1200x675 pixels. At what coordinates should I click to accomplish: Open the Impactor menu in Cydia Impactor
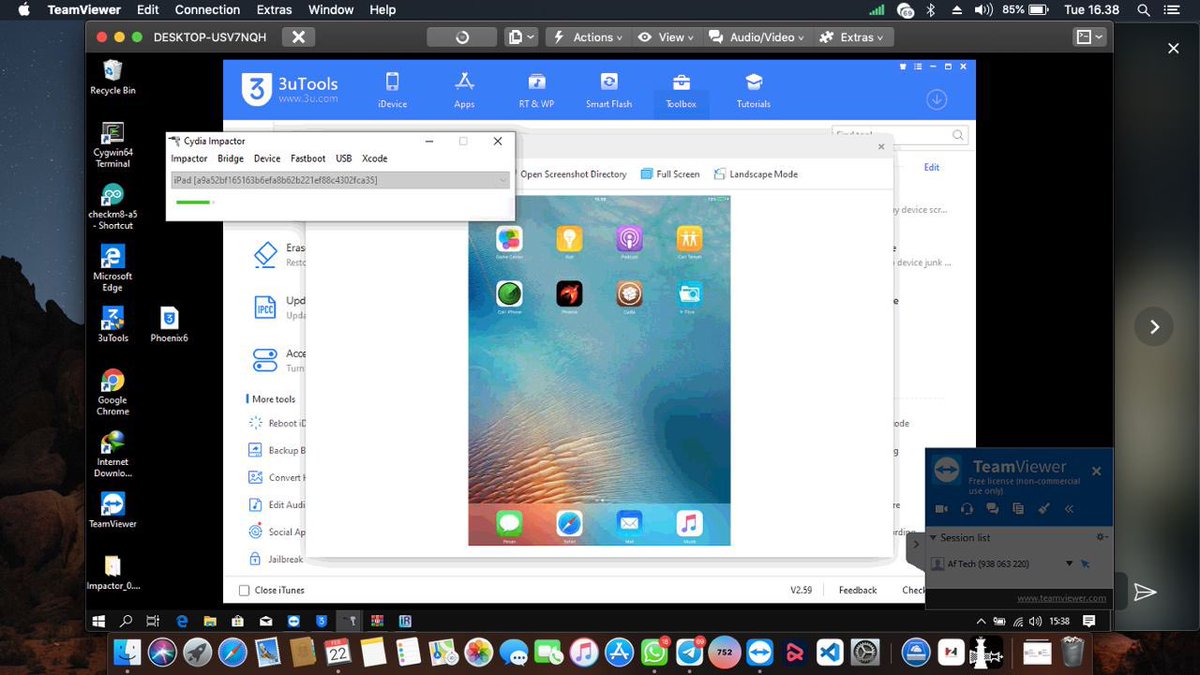(x=189, y=158)
